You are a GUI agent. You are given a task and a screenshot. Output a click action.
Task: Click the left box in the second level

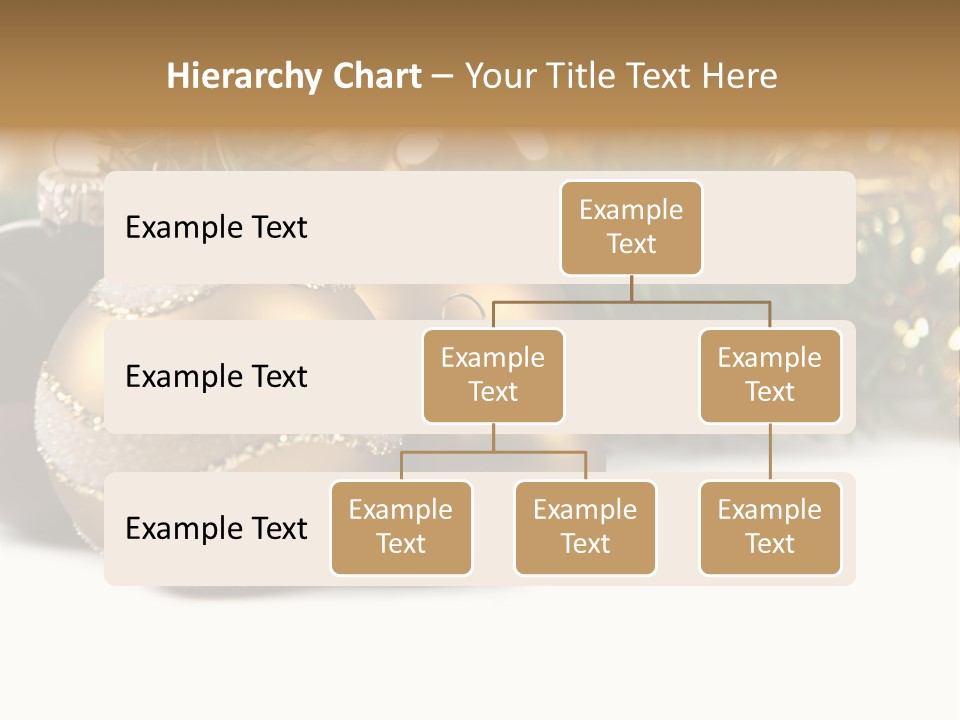pos(493,376)
